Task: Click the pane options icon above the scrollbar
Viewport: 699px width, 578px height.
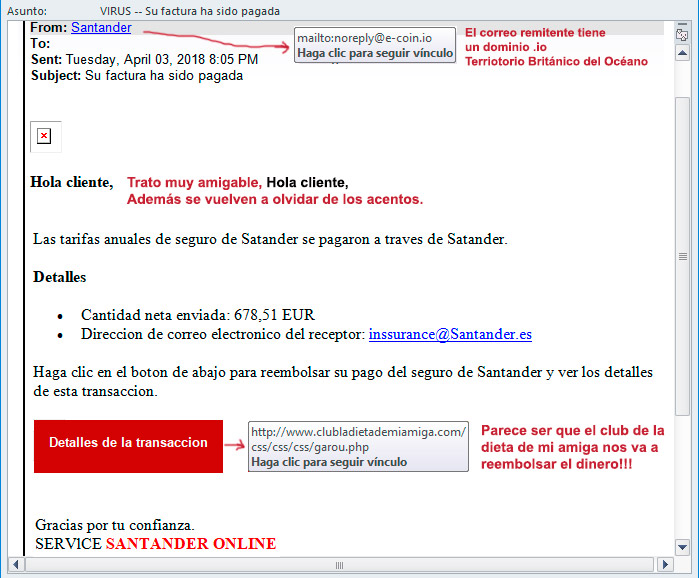Action: 682,33
